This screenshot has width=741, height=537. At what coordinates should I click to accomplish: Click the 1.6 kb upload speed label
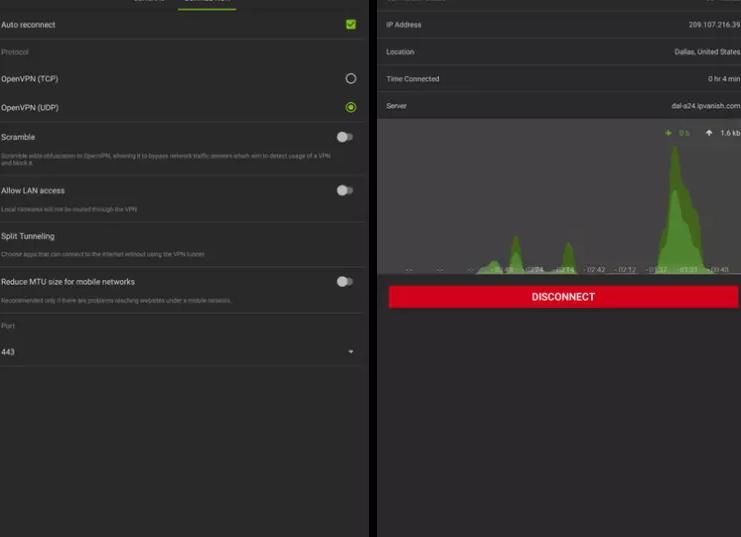point(730,133)
